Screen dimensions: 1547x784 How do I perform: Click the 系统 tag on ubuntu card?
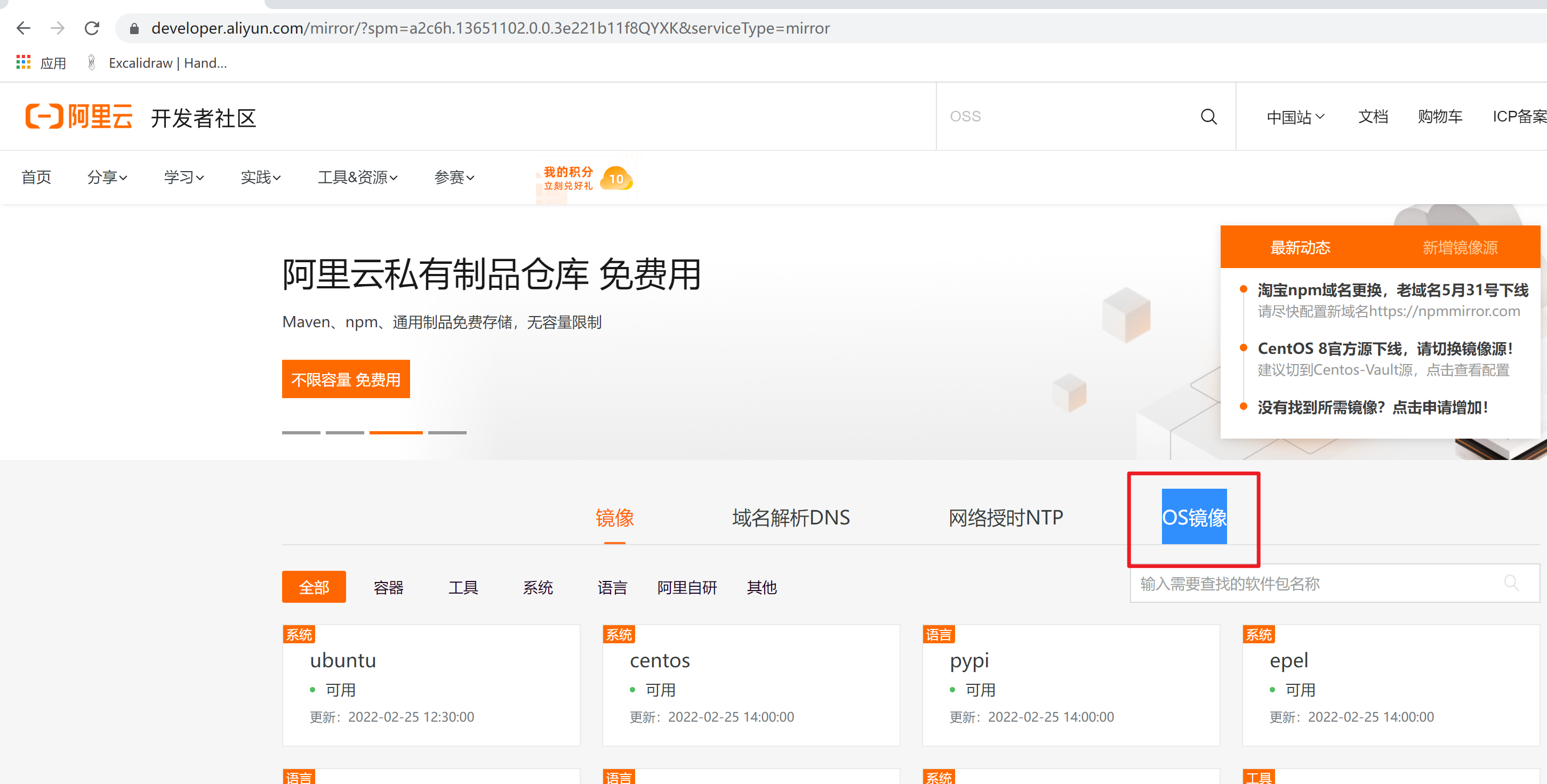(x=299, y=635)
